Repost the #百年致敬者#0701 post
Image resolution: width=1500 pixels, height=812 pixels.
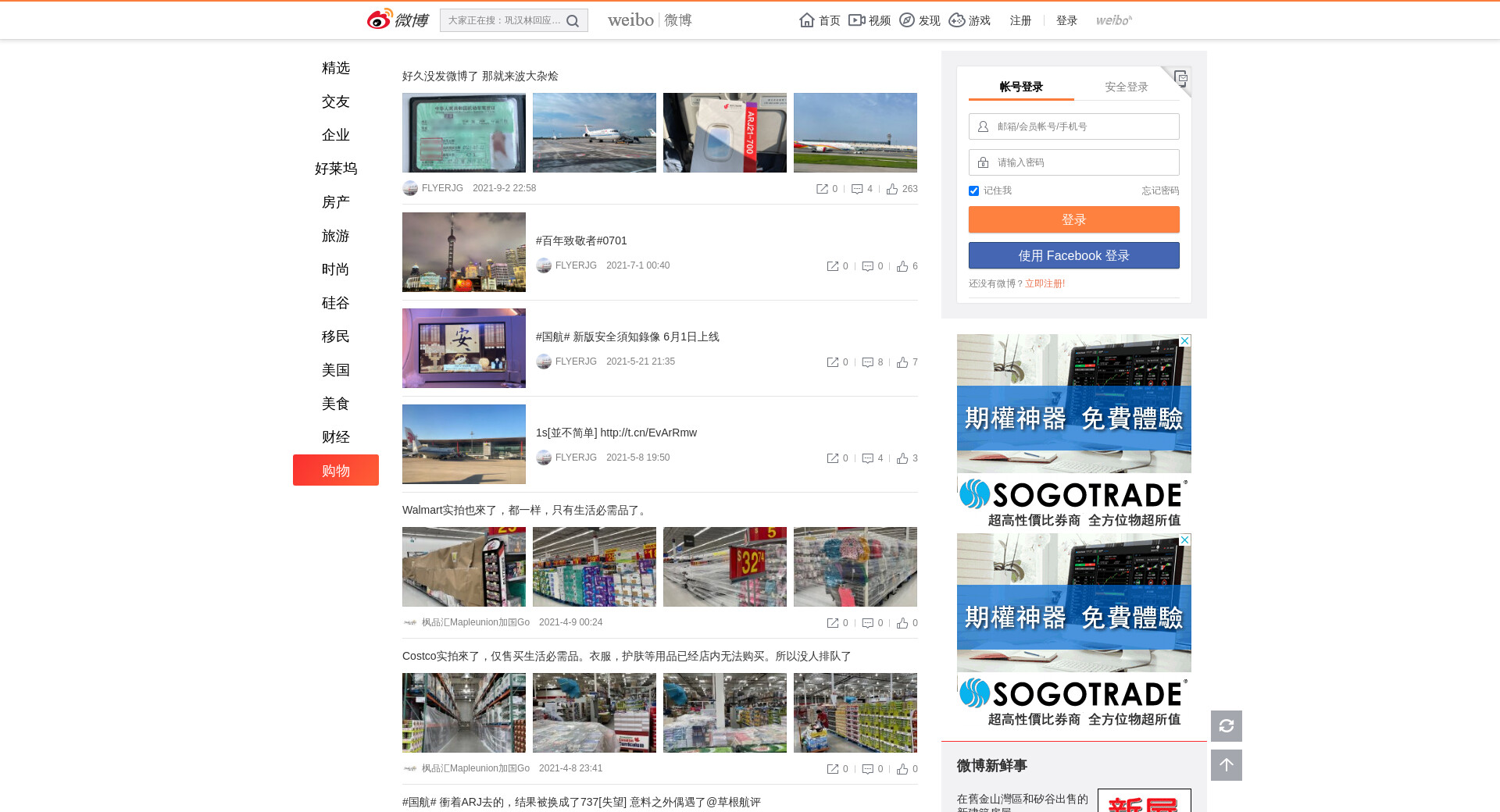(833, 266)
